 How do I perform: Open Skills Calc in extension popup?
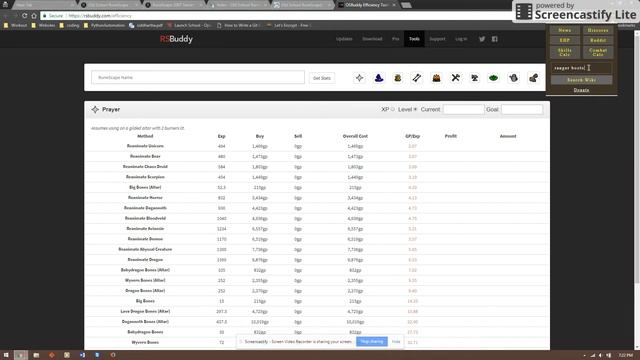click(565, 52)
